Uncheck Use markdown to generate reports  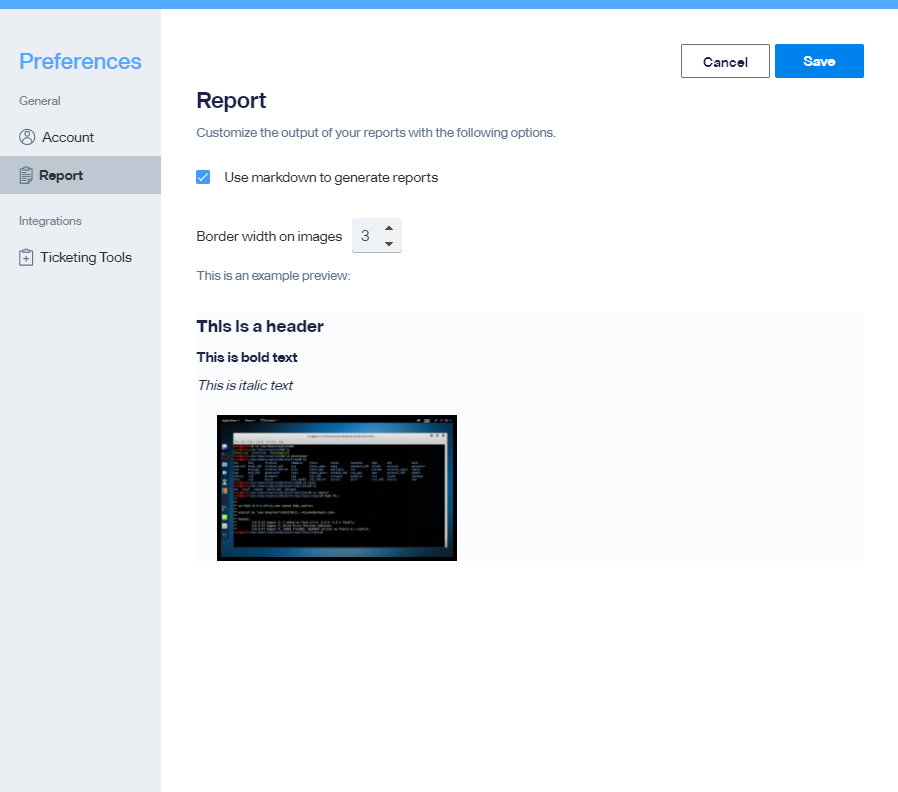(203, 177)
